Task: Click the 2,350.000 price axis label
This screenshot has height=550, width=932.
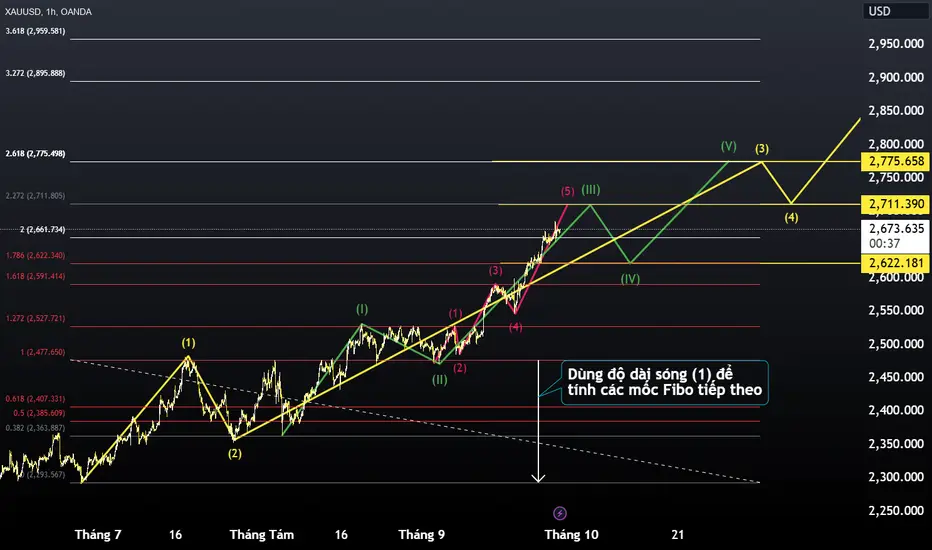Action: point(896,444)
